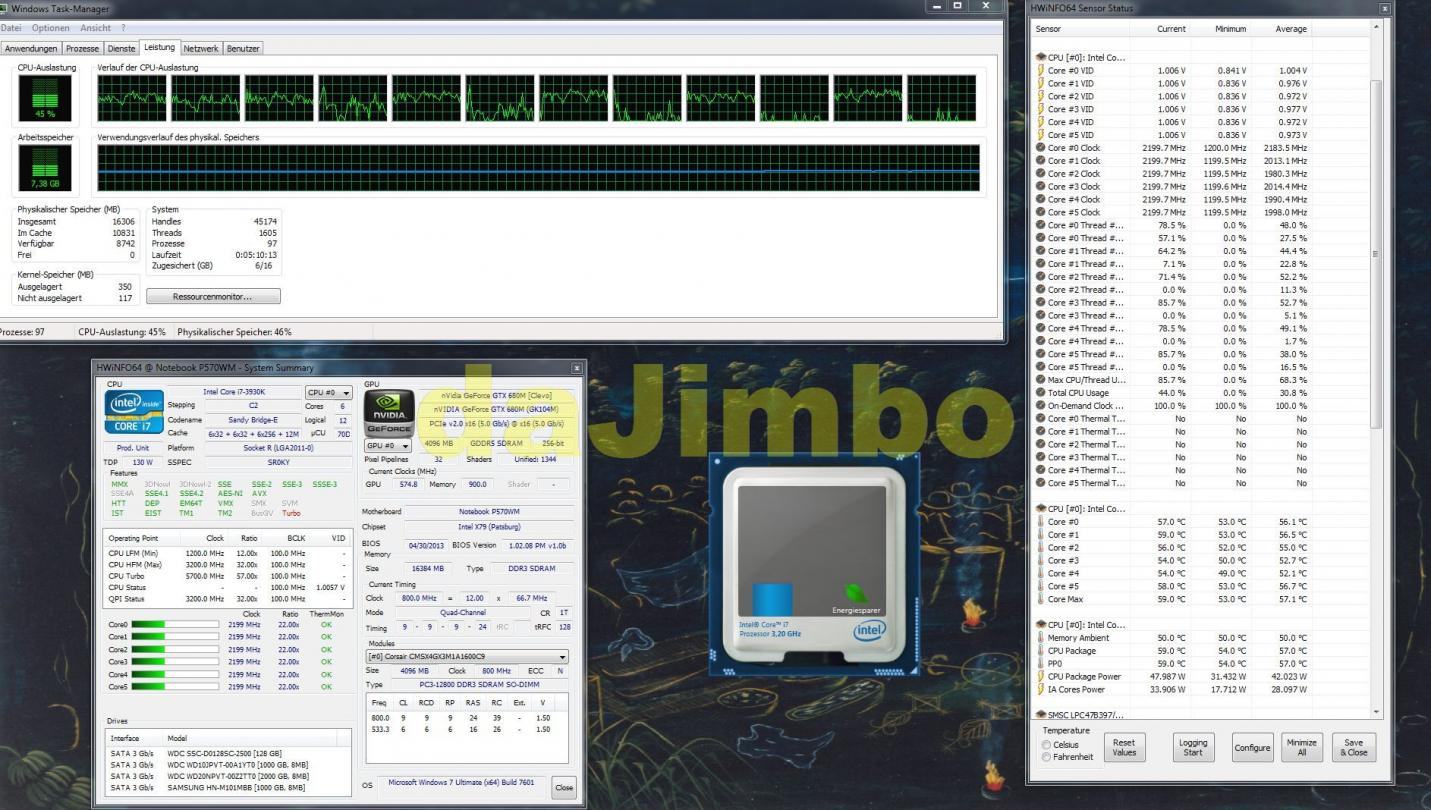Screen dimensions: 1431x810
Task: Click the Reset Values button
Action: tap(1124, 747)
